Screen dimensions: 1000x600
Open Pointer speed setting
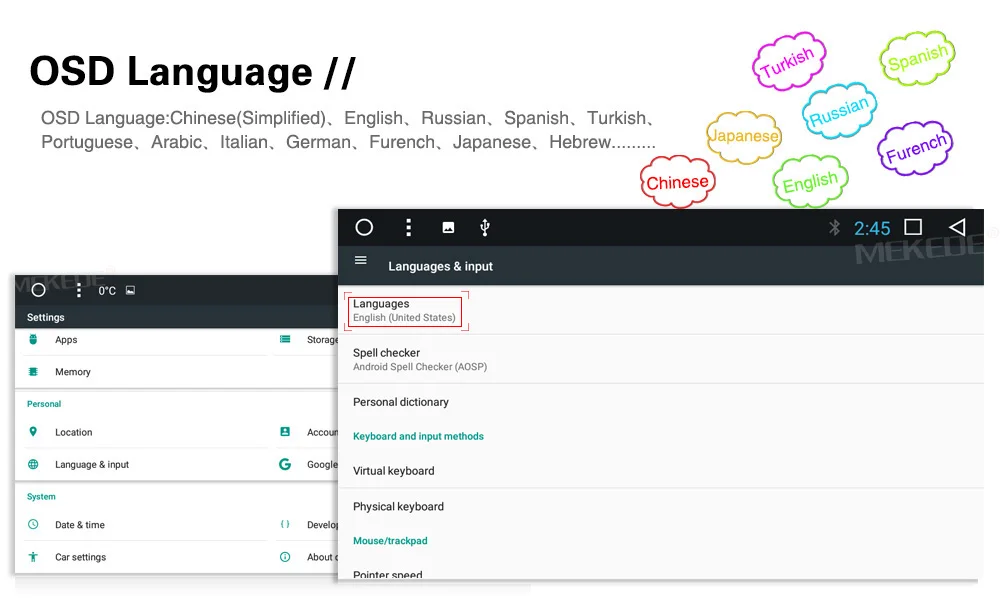[x=661, y=573]
